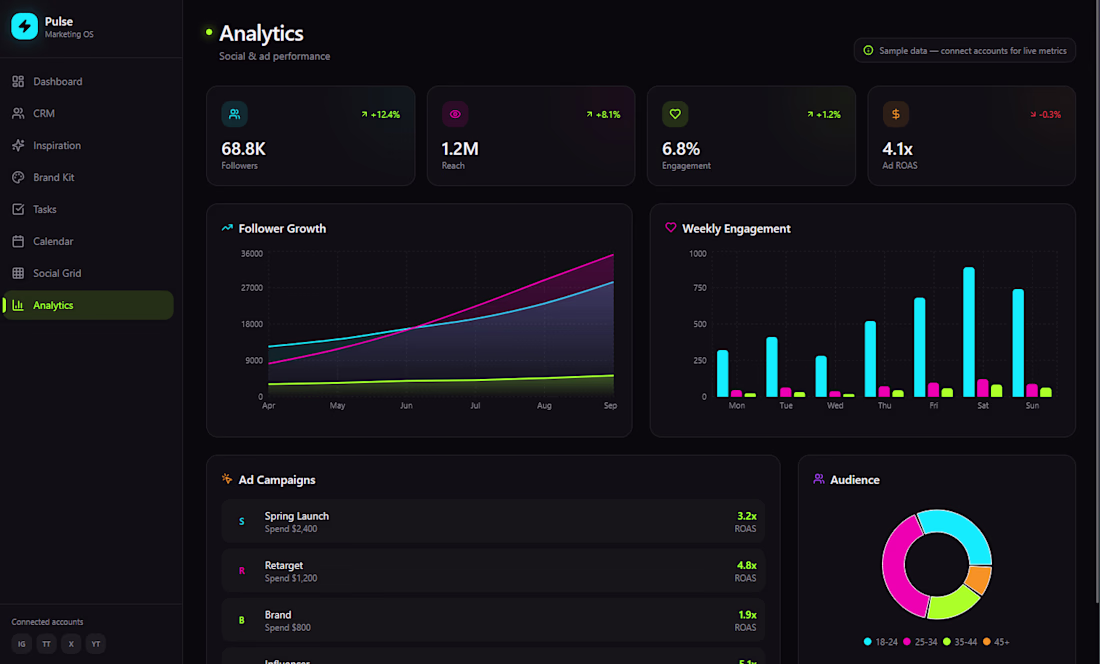Click the Reach eye icon in card
This screenshot has width=1100, height=664.
455,114
